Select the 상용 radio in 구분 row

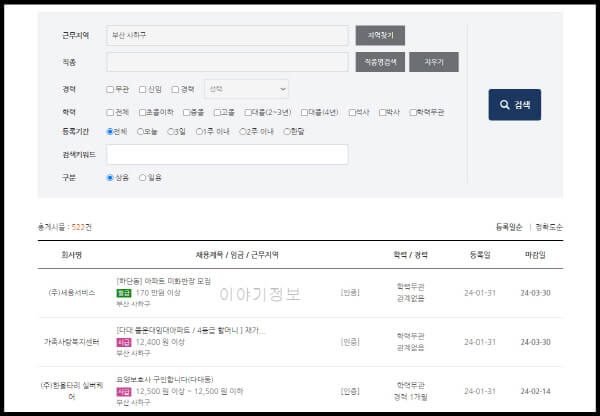[110, 178]
